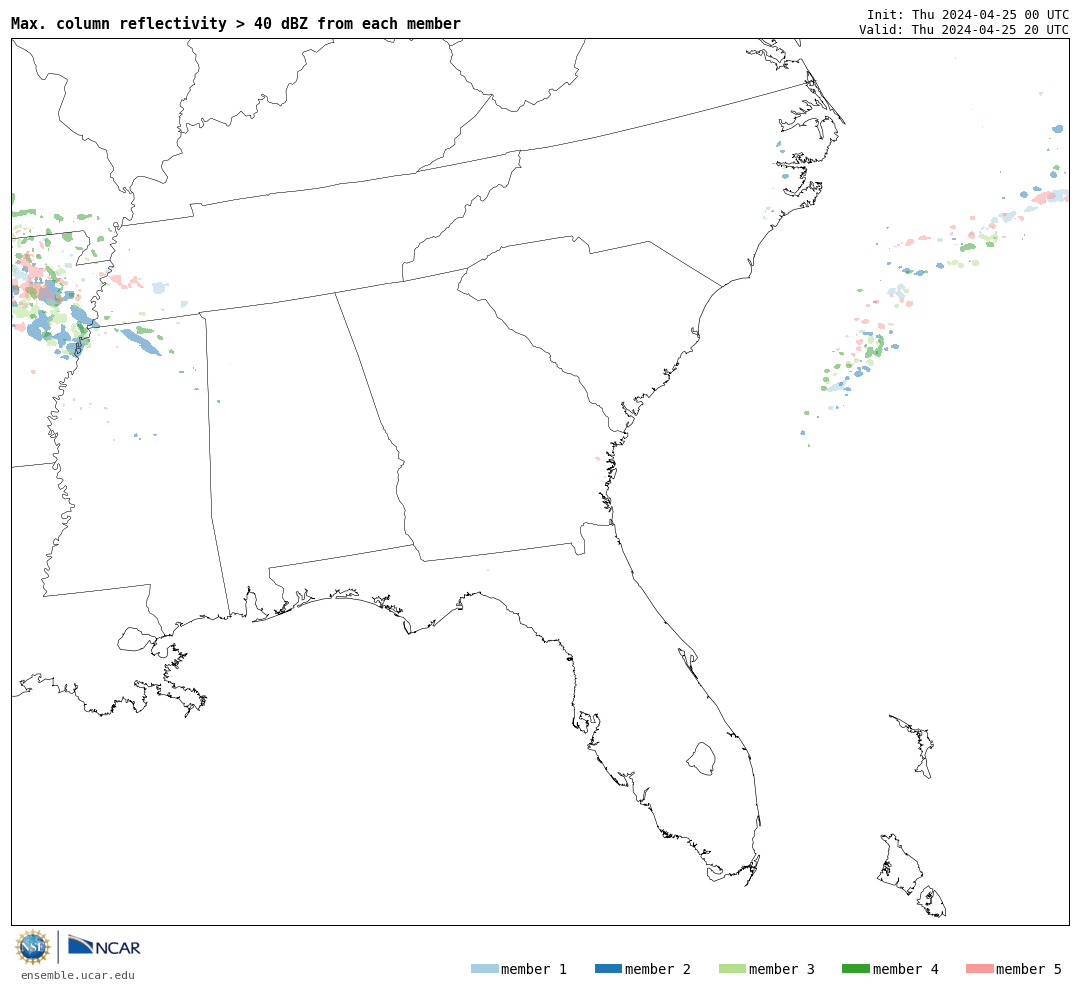1080x988 pixels.
Task: Click the 'Init: Thu 2024-04-25 00 UTC' text
Action: coord(968,14)
